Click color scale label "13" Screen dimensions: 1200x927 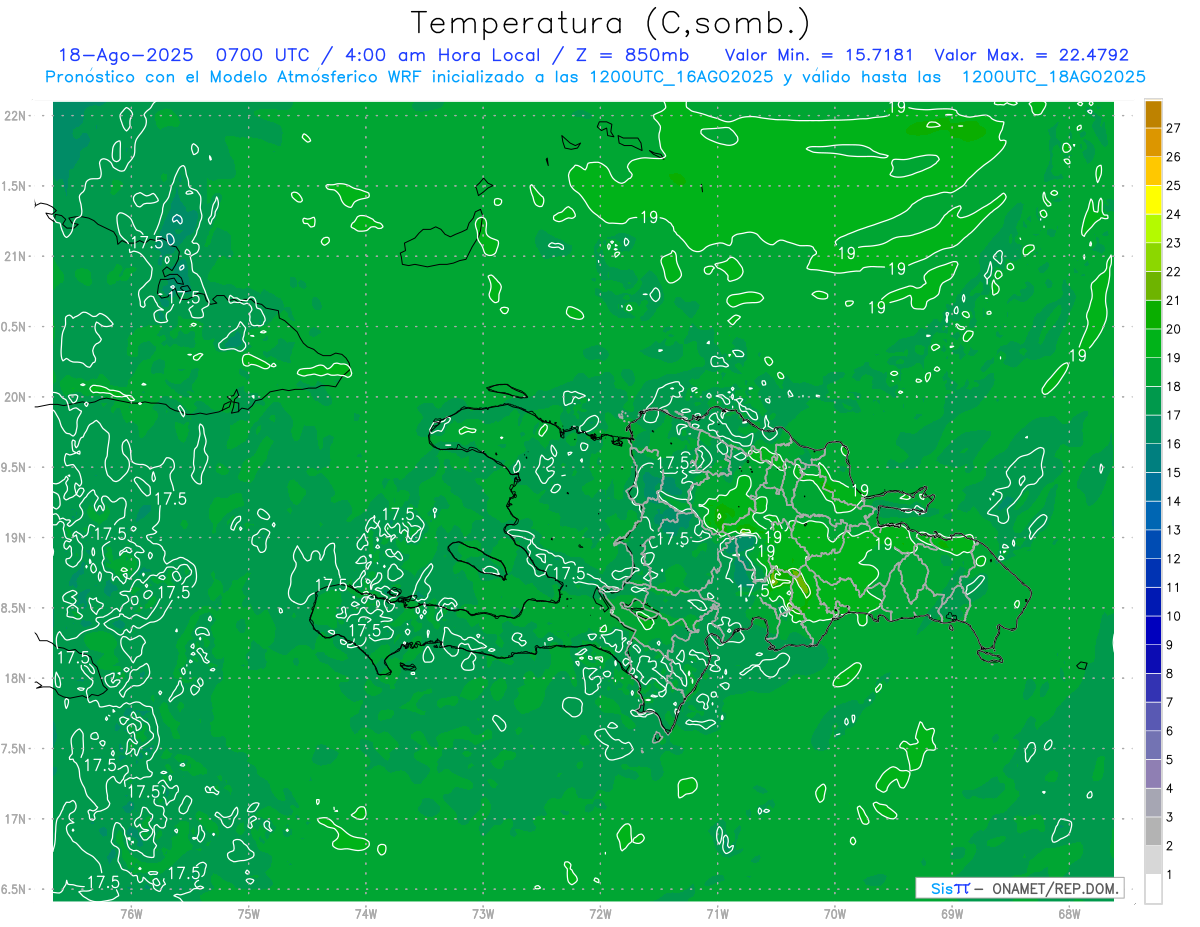(x=1174, y=530)
